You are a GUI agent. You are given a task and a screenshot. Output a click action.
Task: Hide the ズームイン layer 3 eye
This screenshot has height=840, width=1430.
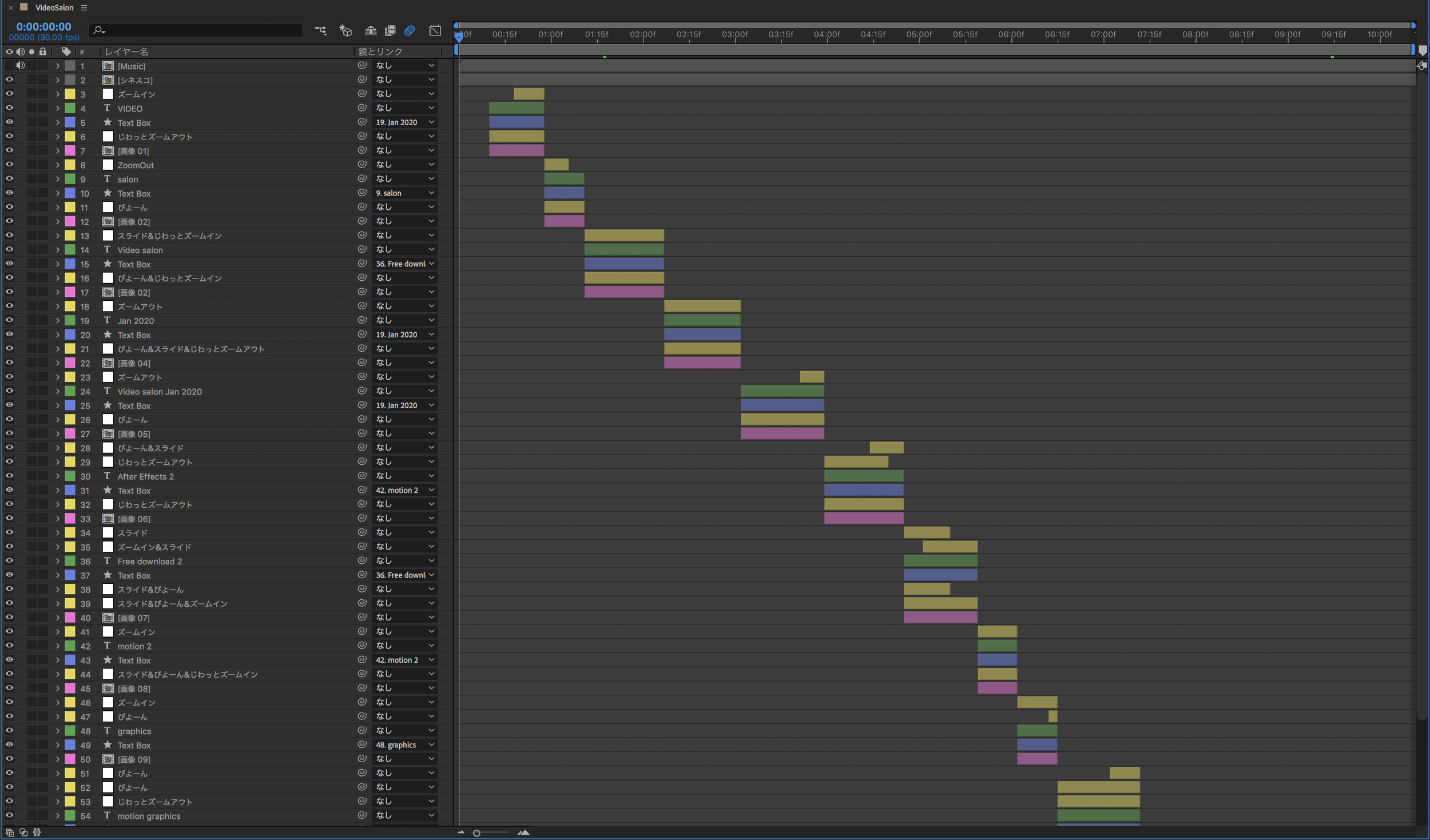coord(9,94)
